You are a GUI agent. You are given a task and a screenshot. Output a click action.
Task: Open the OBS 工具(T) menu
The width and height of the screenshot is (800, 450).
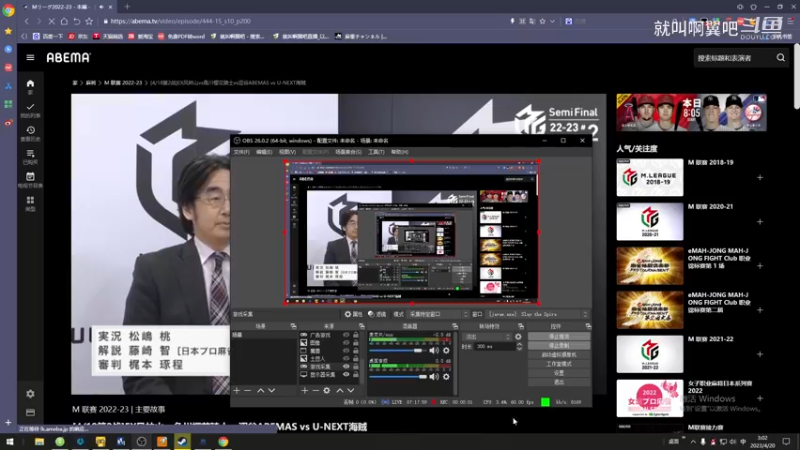click(376, 152)
